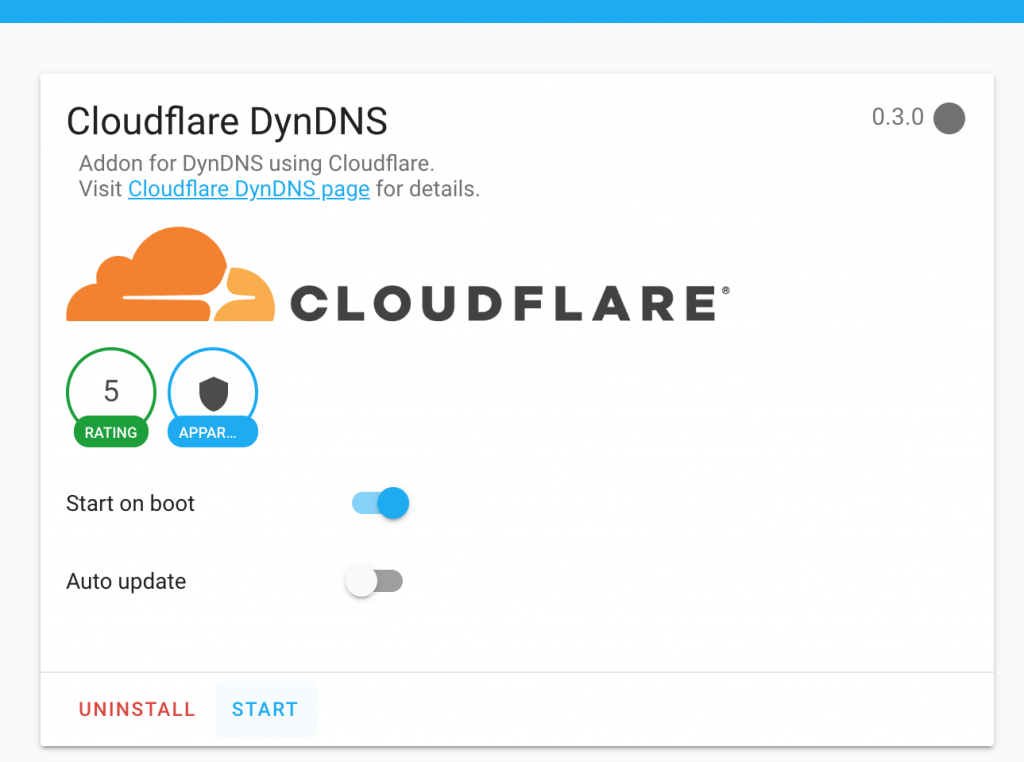The height and width of the screenshot is (762, 1024).
Task: Click the APPAR... label on the blue badge
Action: coord(212,432)
